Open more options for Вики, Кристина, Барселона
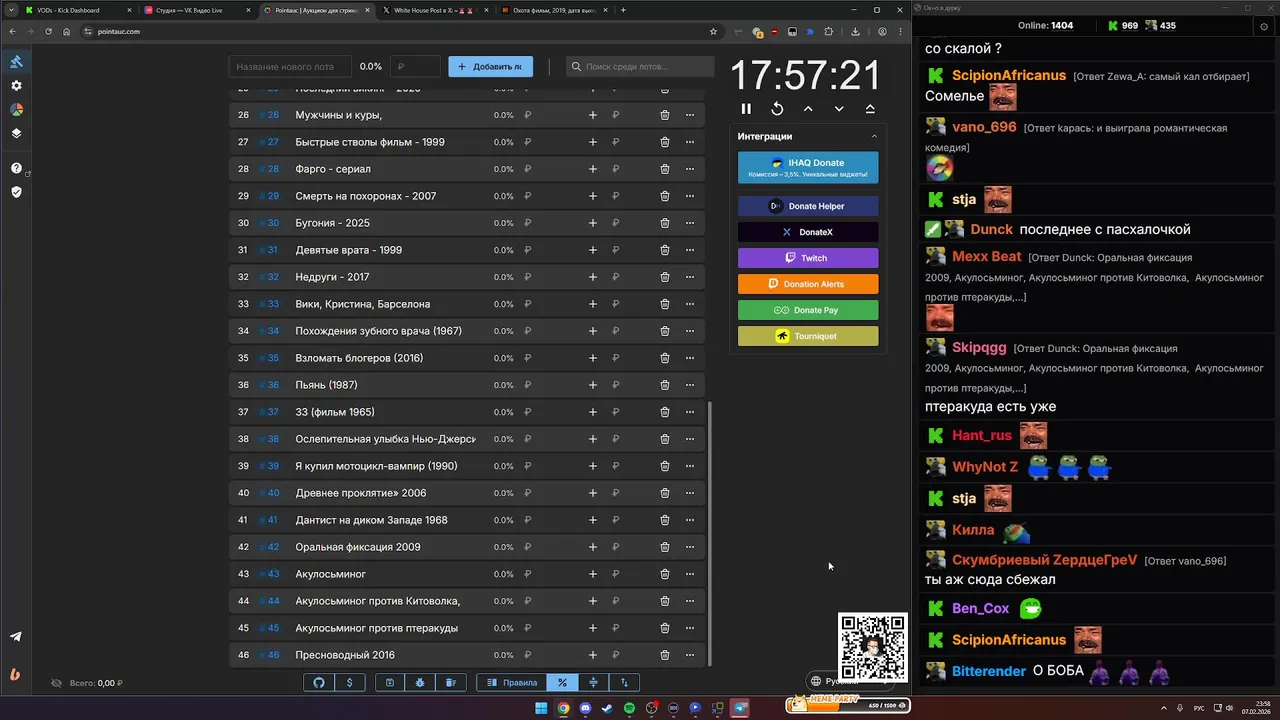 (x=690, y=304)
